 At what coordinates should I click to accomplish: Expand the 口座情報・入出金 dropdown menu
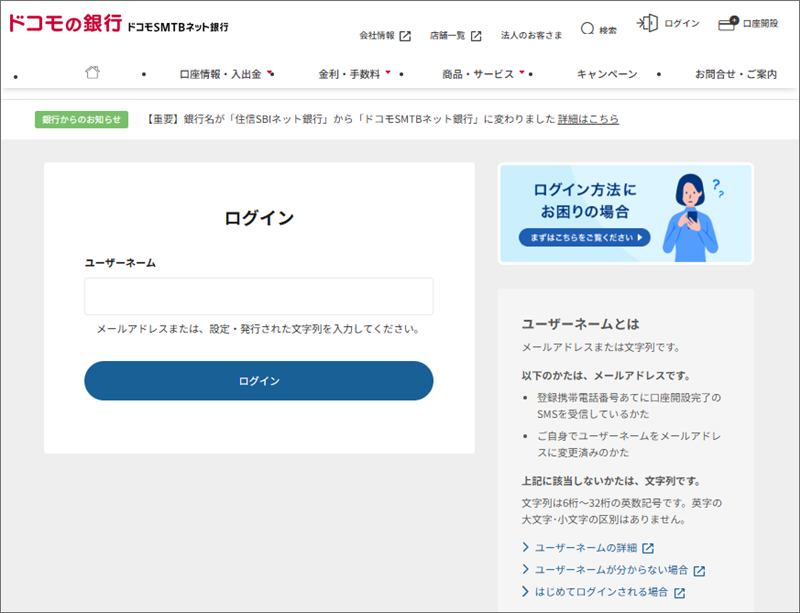pyautogui.click(x=226, y=75)
